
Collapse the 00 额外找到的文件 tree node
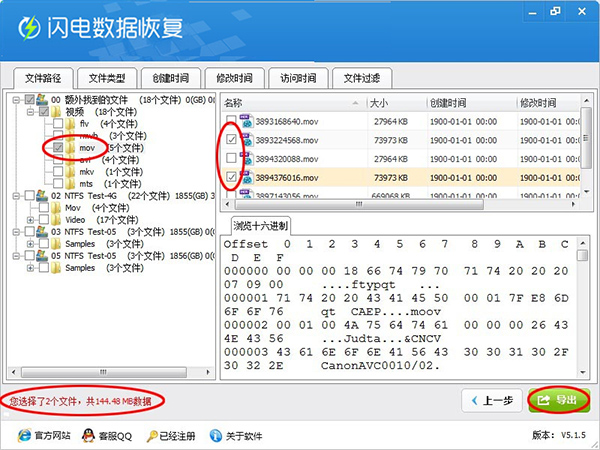16,100
